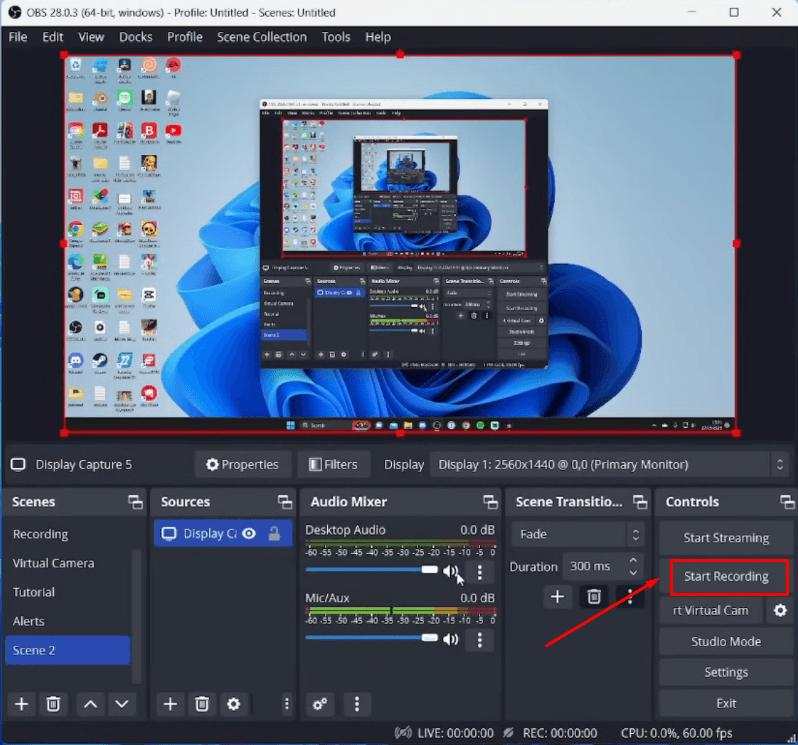Select the Virtual Camera scene
The image size is (798, 745).
point(67,563)
